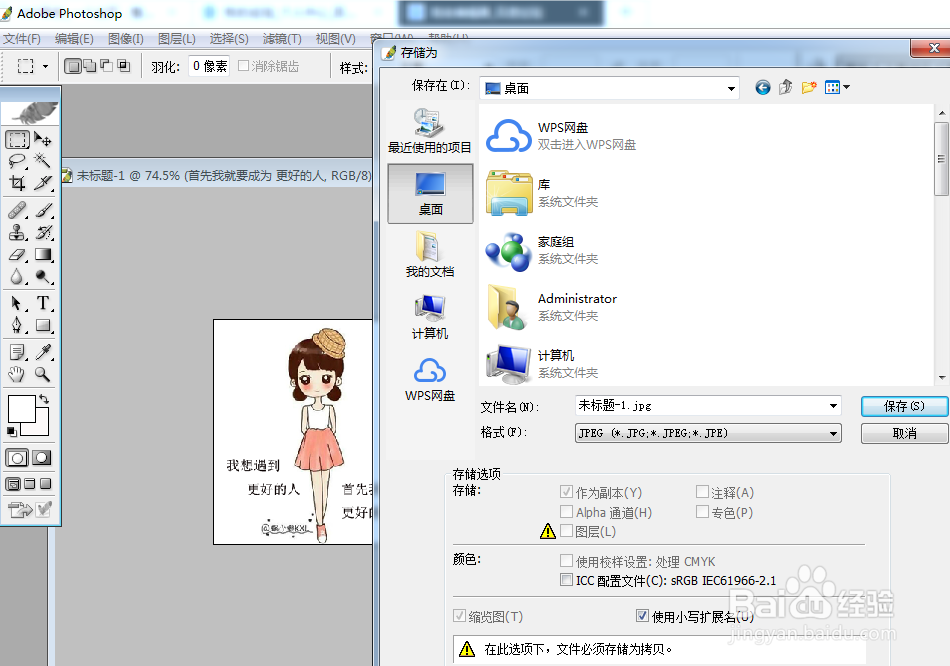Switch to Quick Mask mode
The width and height of the screenshot is (950, 666).
point(42,458)
